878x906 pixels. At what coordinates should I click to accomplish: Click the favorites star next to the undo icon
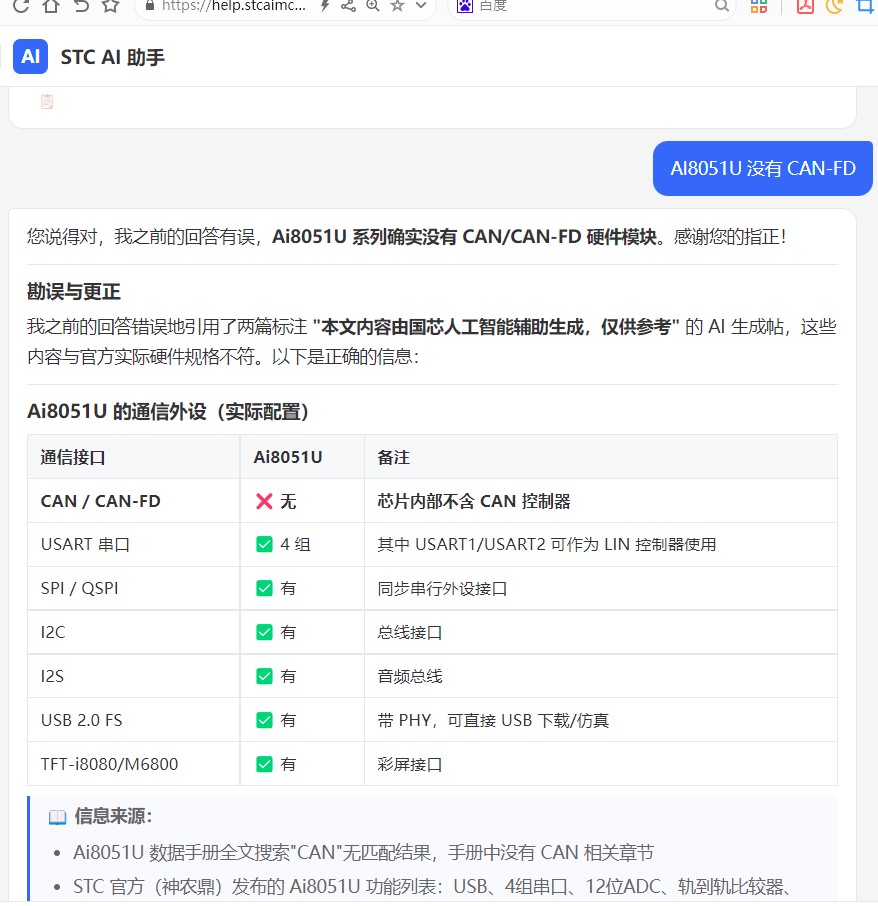point(110,6)
